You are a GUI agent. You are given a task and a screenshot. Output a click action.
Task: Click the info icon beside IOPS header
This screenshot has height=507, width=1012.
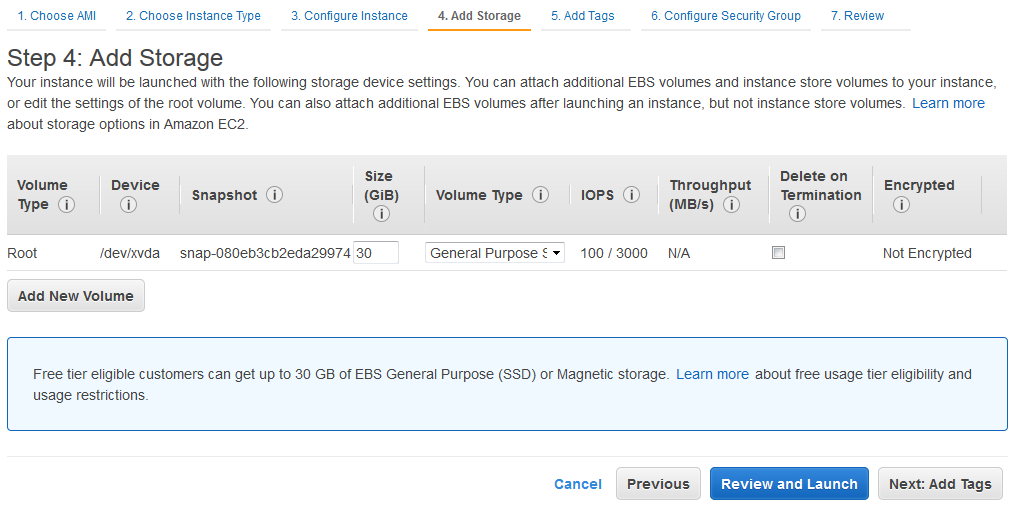tap(631, 195)
